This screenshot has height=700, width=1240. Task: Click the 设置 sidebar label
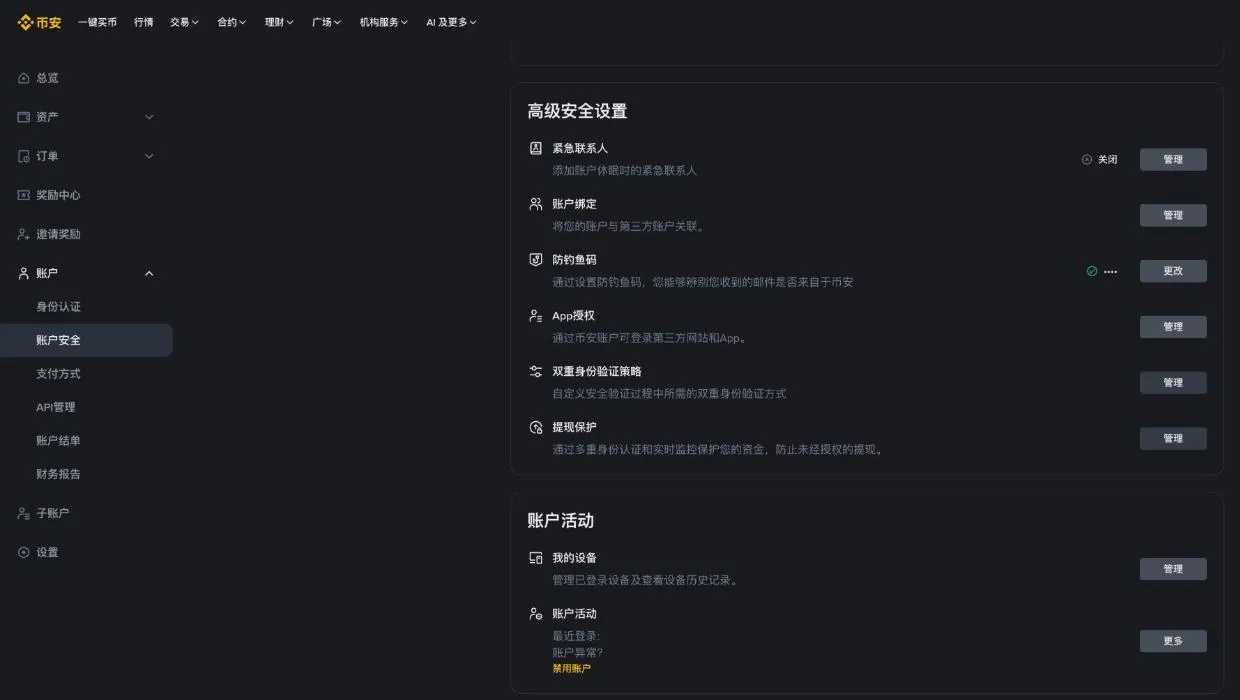(x=47, y=552)
